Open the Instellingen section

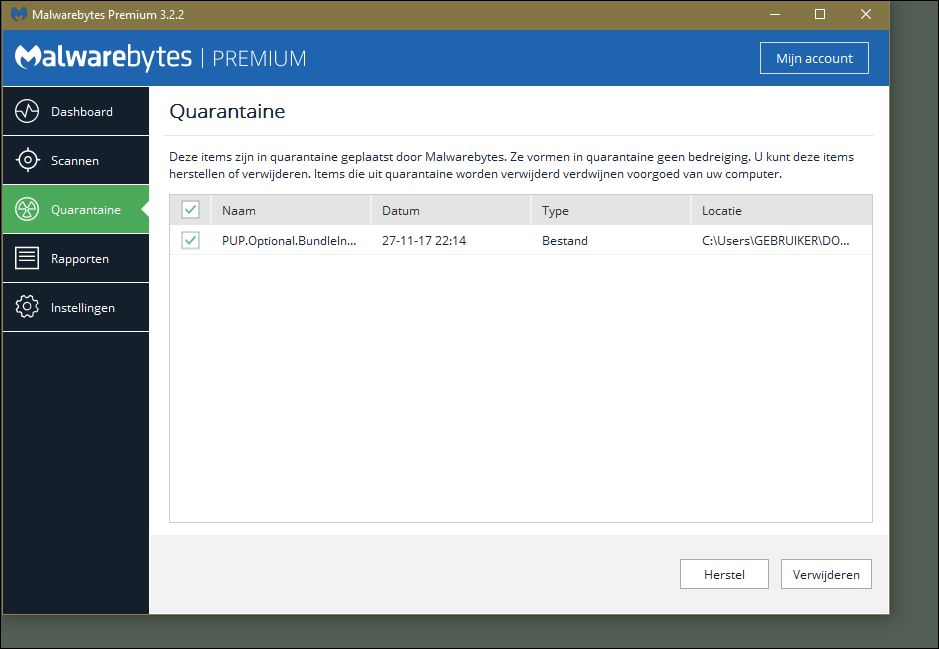pyautogui.click(x=75, y=307)
